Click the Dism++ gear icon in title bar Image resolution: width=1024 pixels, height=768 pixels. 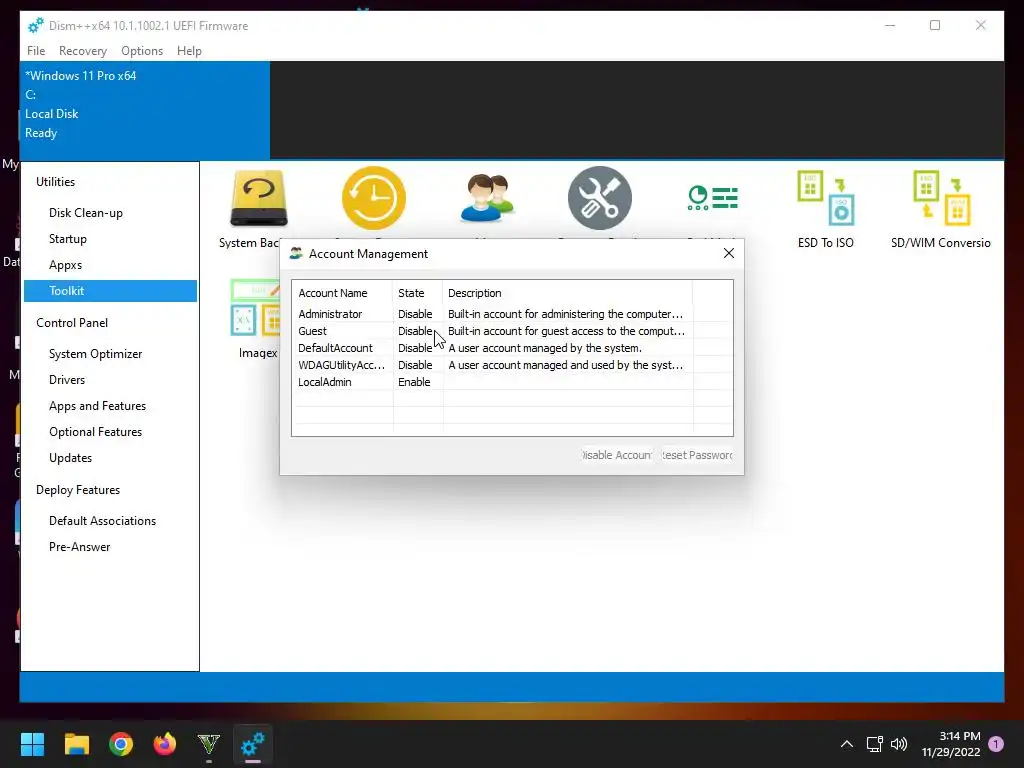point(36,25)
